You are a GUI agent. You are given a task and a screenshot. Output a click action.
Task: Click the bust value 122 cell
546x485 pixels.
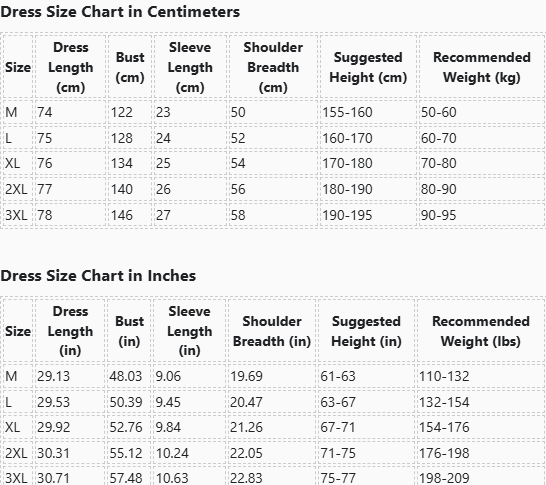tap(130, 112)
